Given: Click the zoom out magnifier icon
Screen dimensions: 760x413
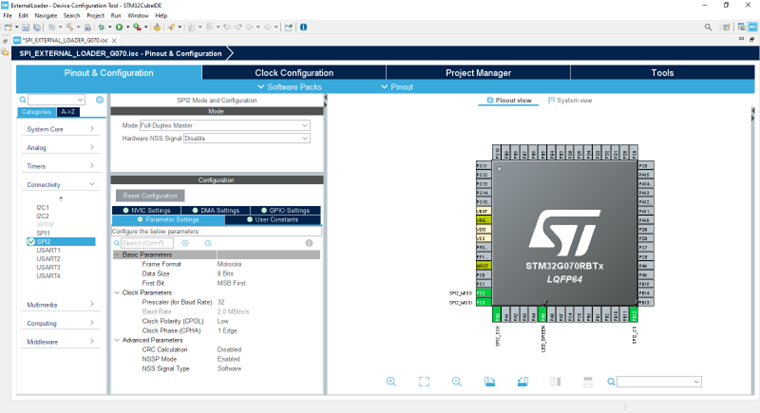Looking at the screenshot, I should 457,382.
